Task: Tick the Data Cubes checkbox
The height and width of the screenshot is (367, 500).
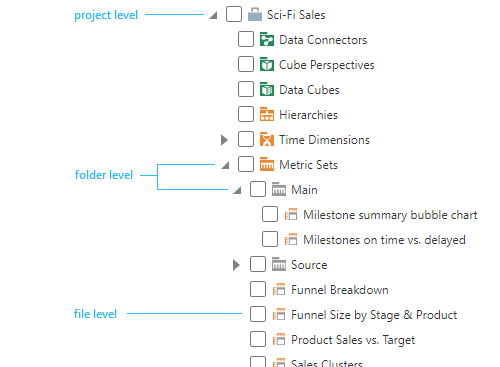Action: click(x=246, y=89)
